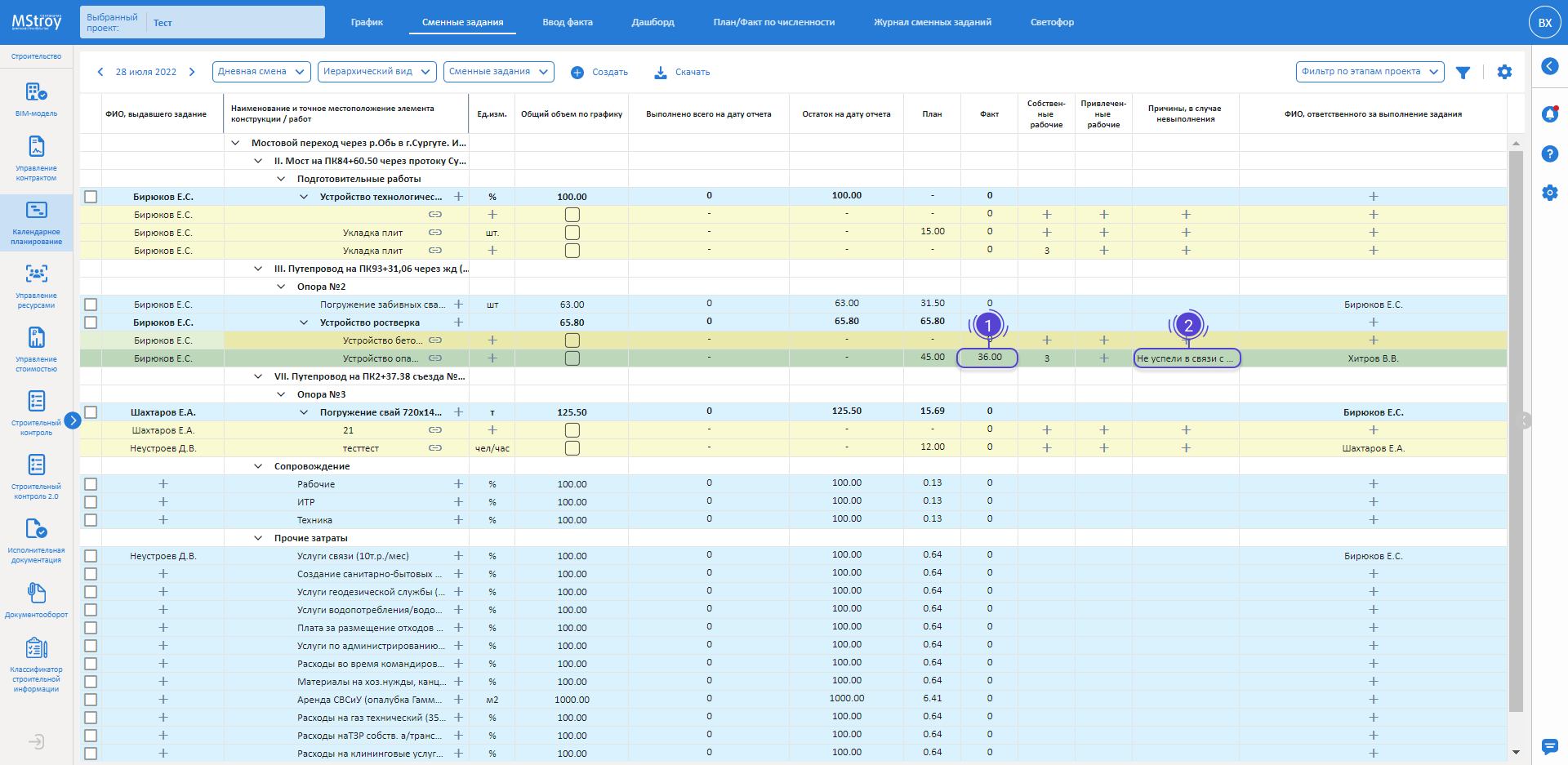1568x765 pixels.
Task: Check Рабочие row checkbox
Action: pos(91,484)
